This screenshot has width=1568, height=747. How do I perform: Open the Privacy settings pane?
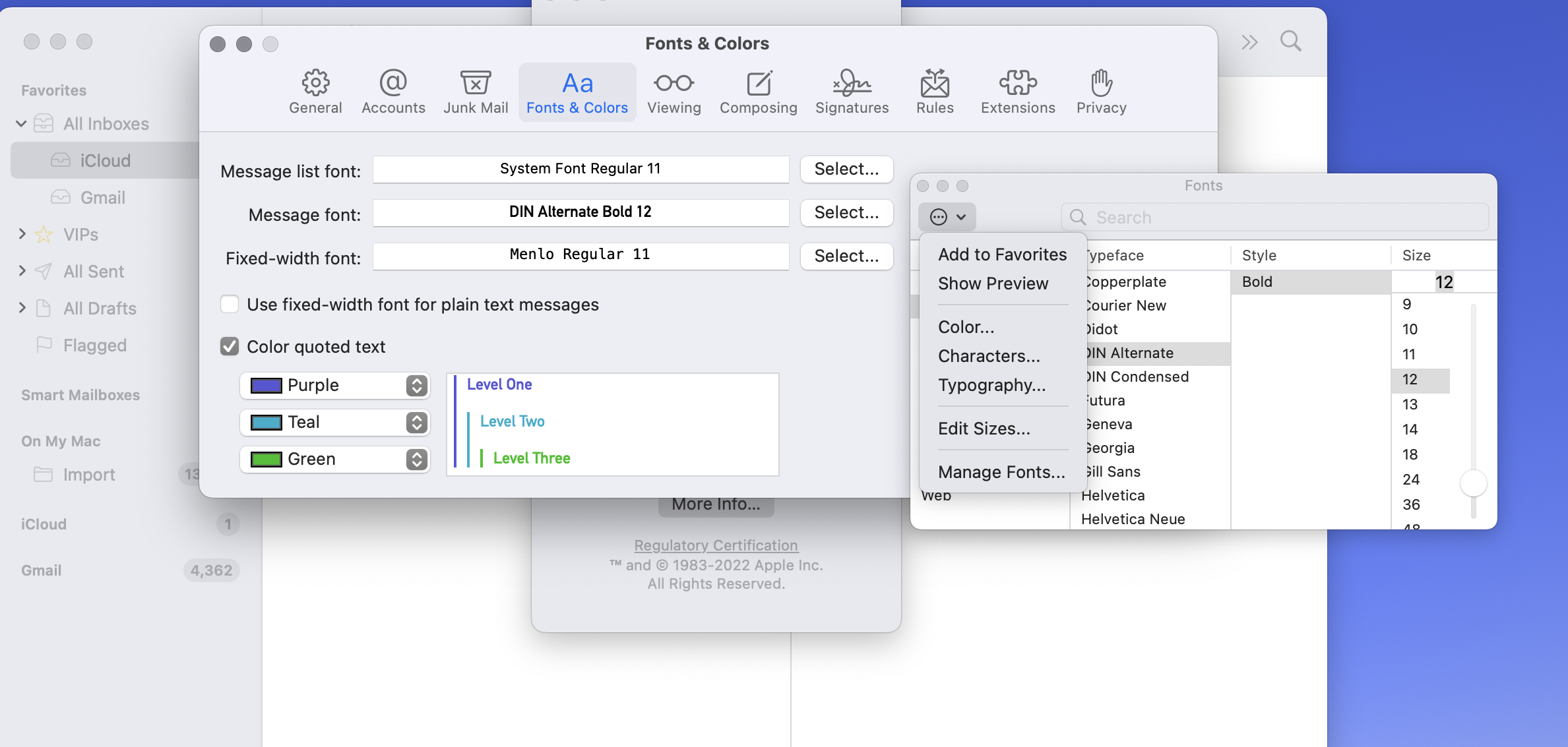tap(1100, 92)
